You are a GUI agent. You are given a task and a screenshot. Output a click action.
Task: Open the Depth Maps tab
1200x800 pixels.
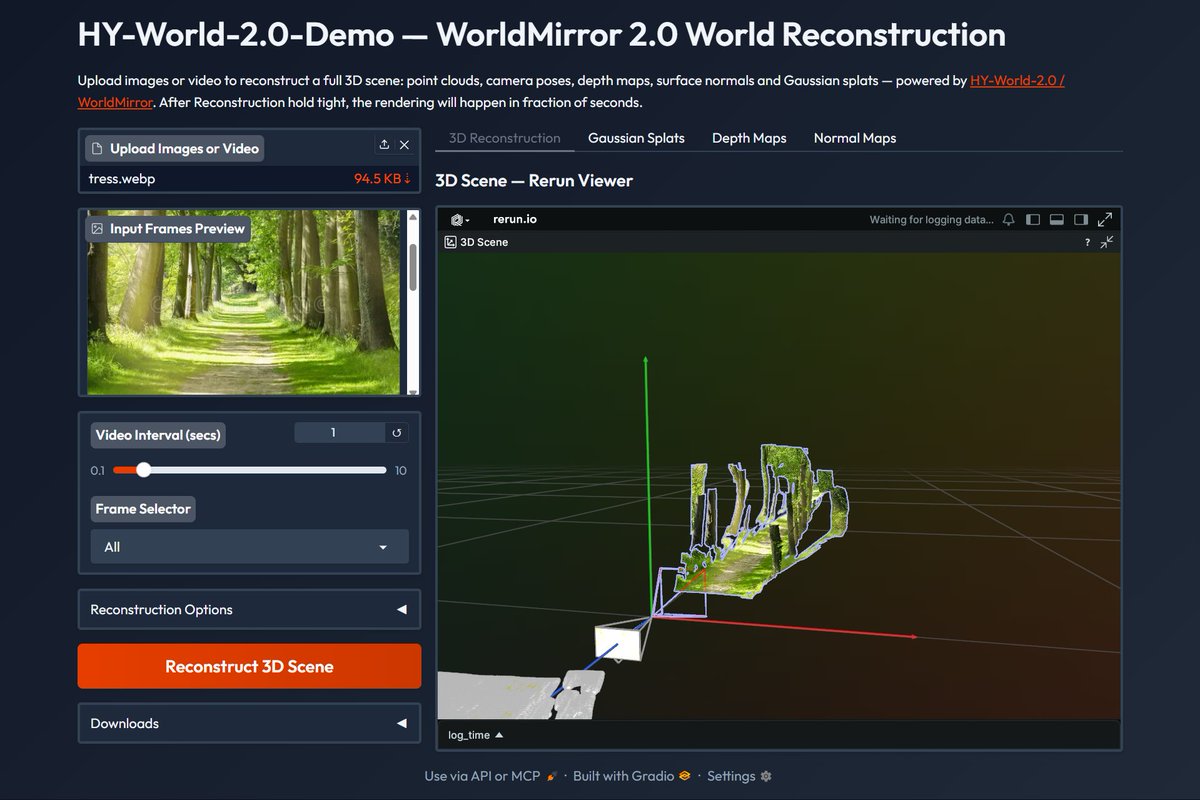(x=749, y=138)
